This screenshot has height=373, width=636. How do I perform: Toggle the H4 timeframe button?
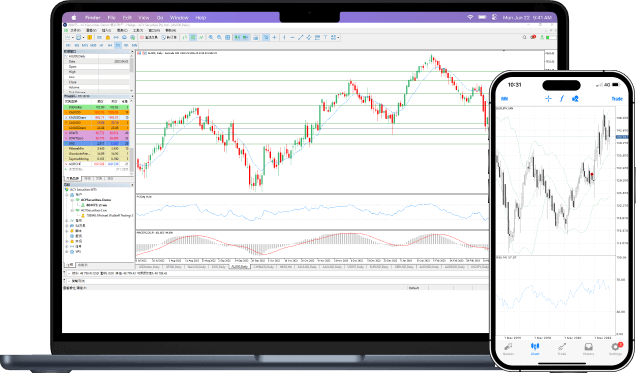[x=110, y=45]
